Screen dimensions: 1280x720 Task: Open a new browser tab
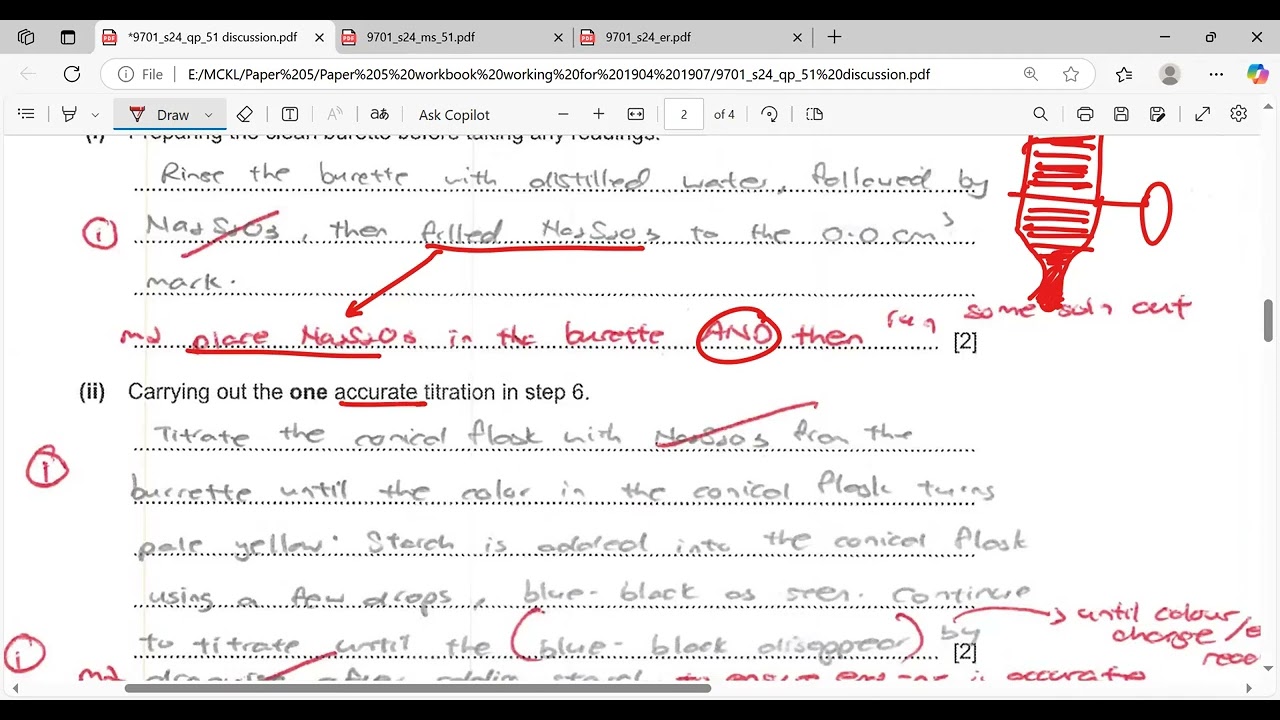coord(834,37)
